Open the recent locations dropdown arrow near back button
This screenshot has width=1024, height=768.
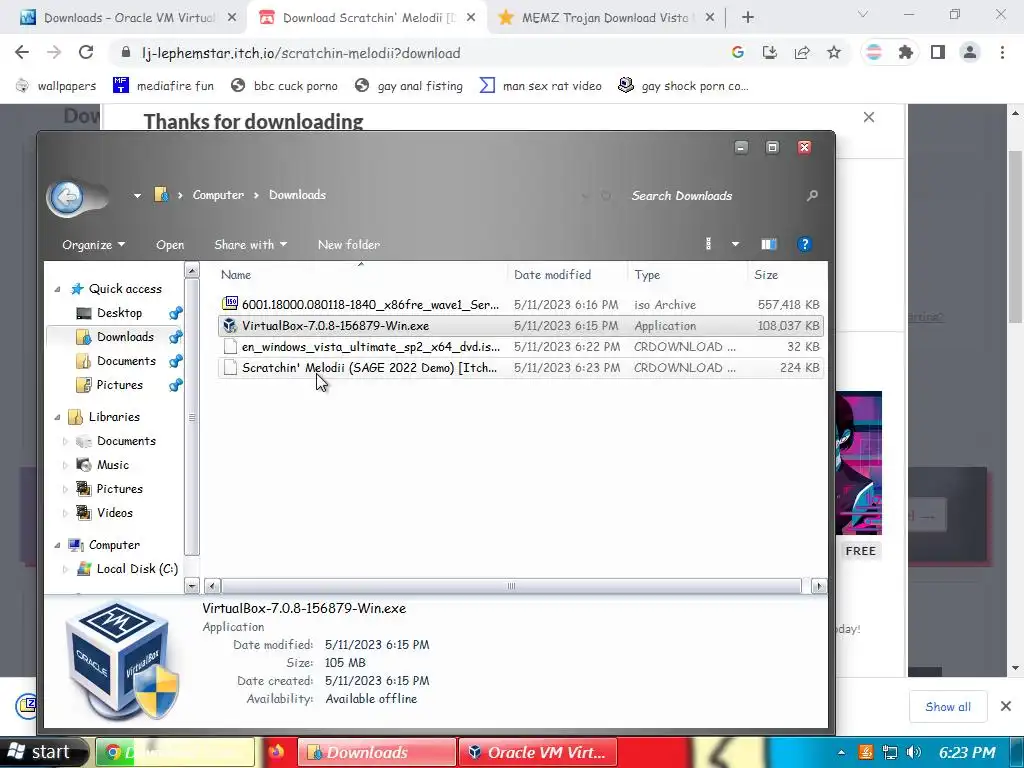point(137,195)
